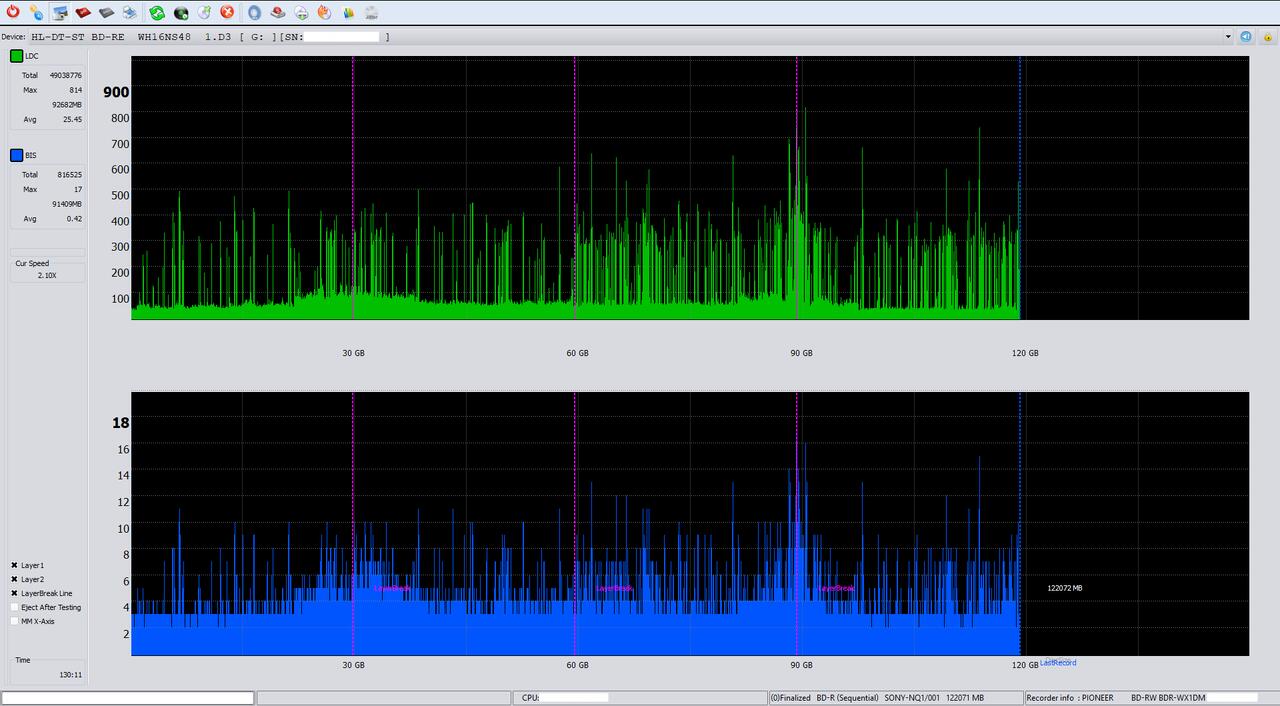Image resolution: width=1280 pixels, height=706 pixels.
Task: Click the Time value 130:11
Action: 70,675
